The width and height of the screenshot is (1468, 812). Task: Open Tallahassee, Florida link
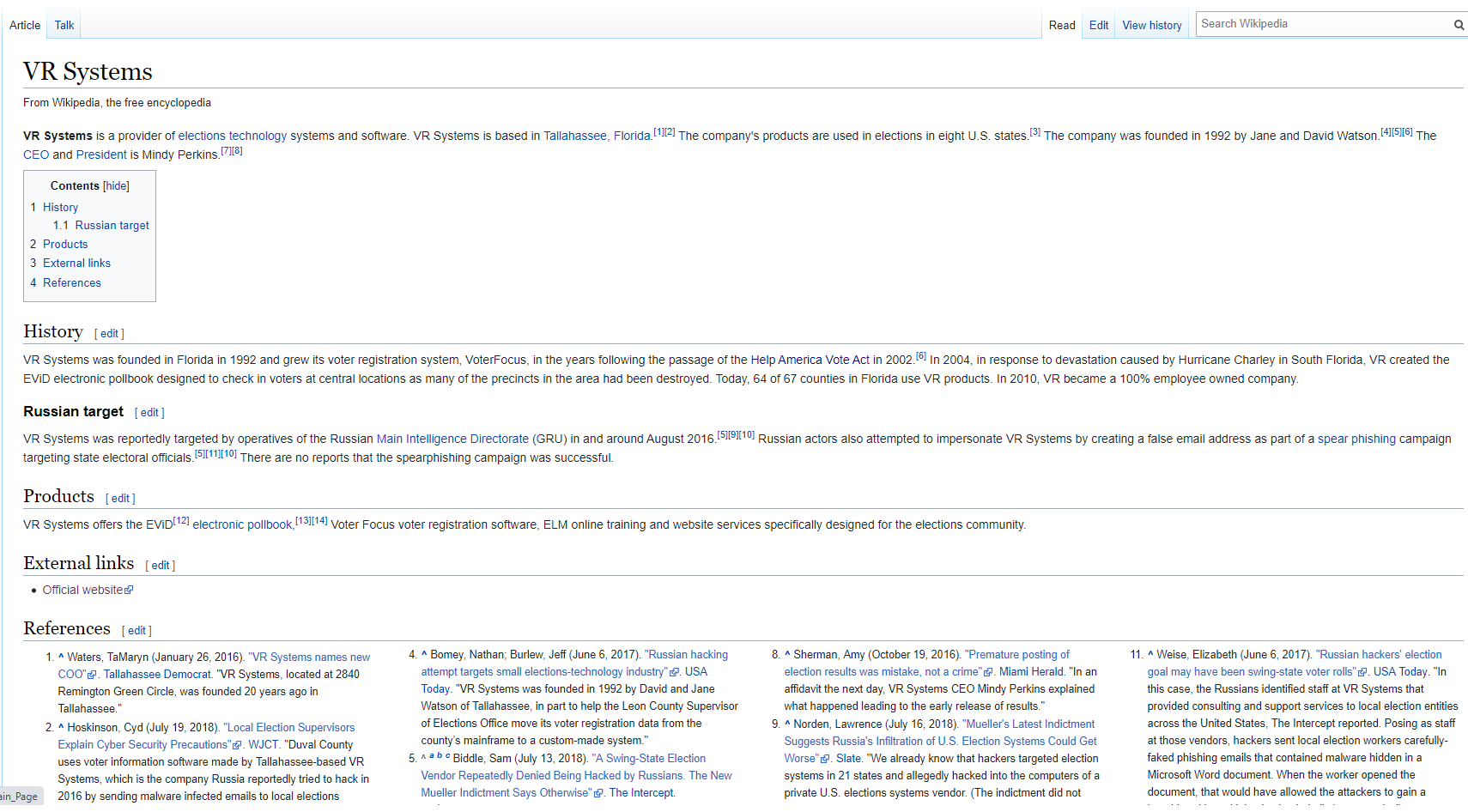(x=597, y=136)
